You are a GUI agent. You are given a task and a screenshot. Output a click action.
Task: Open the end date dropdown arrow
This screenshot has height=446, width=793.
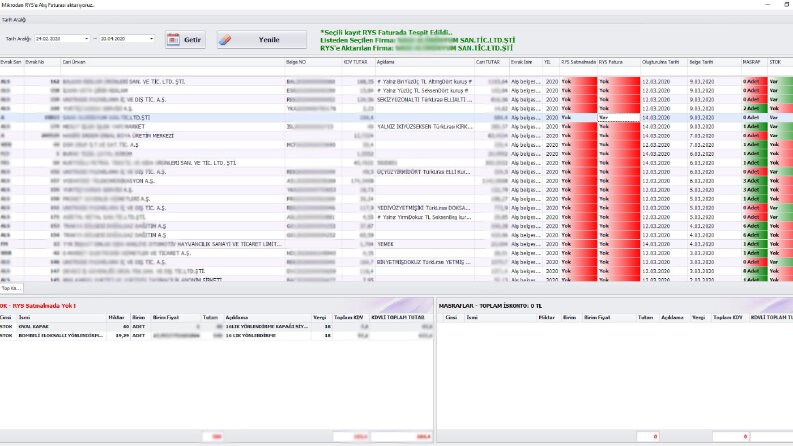(151, 38)
